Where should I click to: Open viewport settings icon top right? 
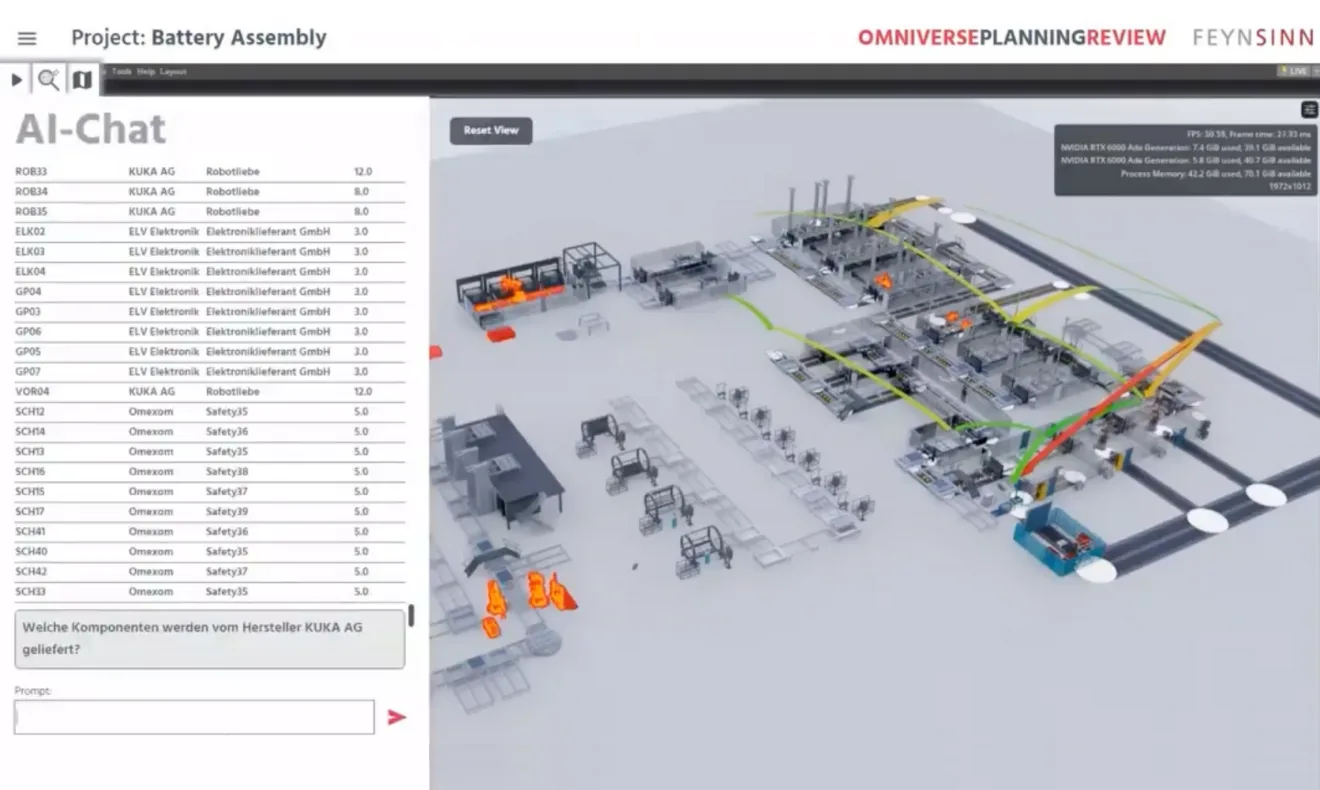[x=1309, y=109]
